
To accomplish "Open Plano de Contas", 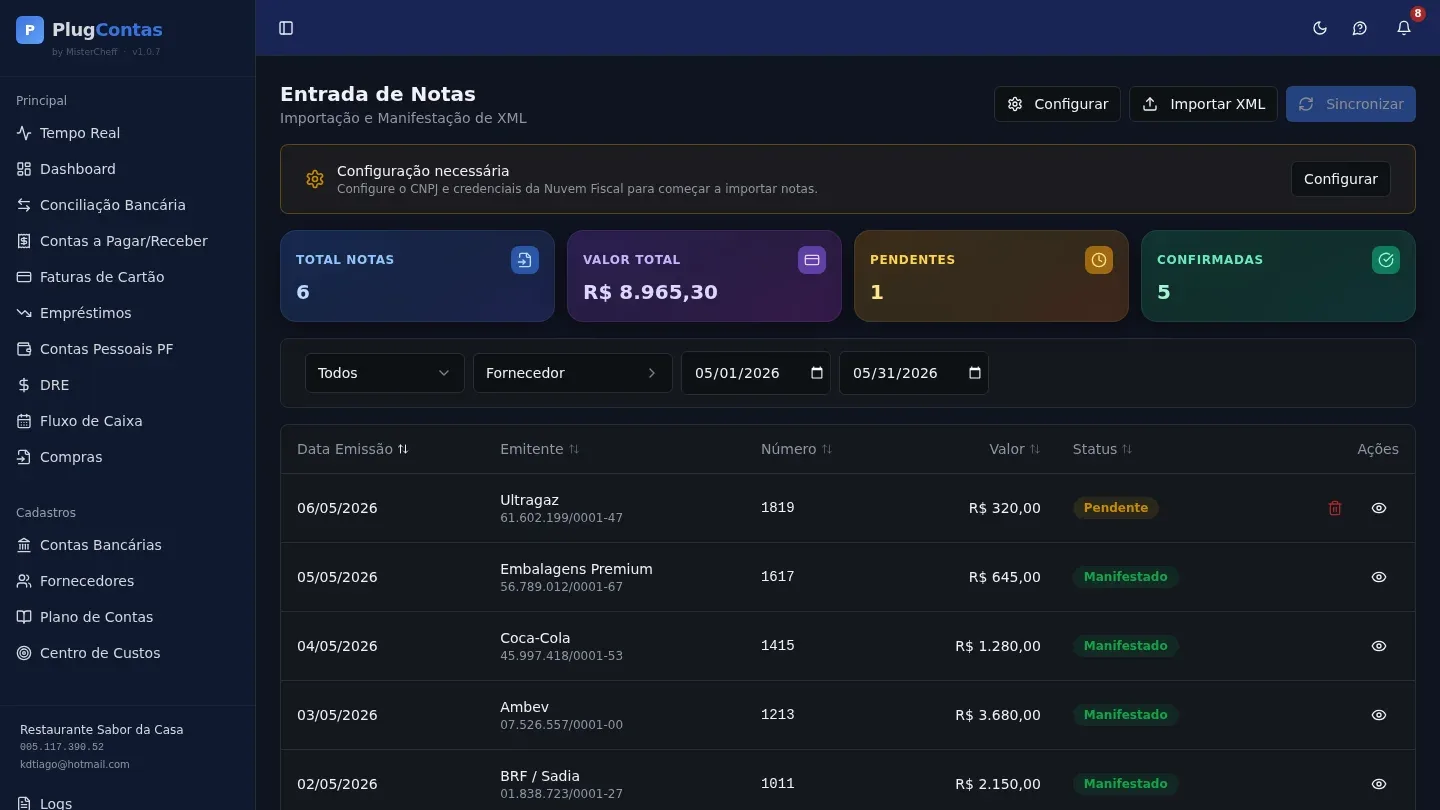I will pyautogui.click(x=127, y=617).
